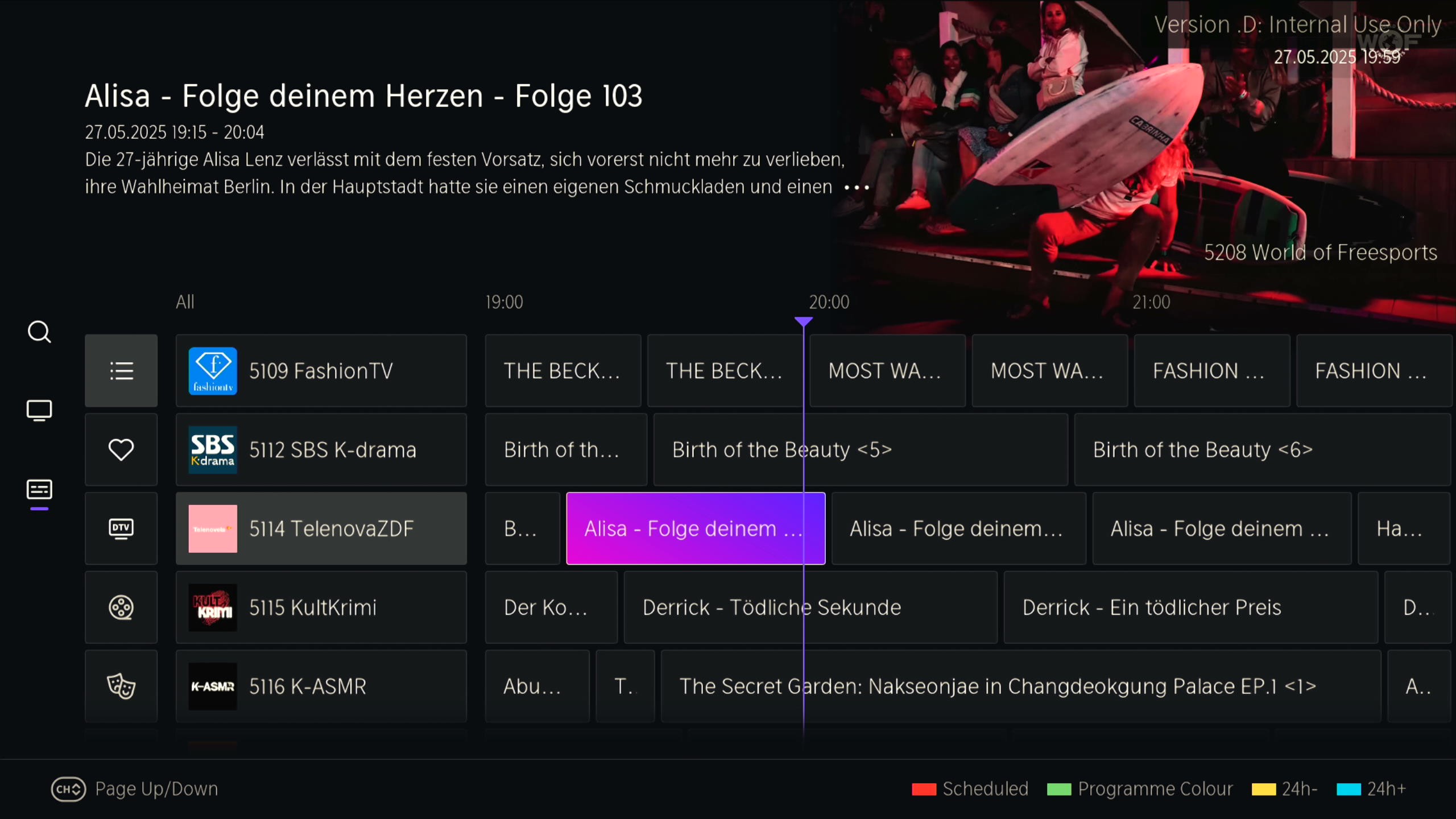Expand the truncated programme description ellipsis
The image size is (1456, 819).
(857, 188)
